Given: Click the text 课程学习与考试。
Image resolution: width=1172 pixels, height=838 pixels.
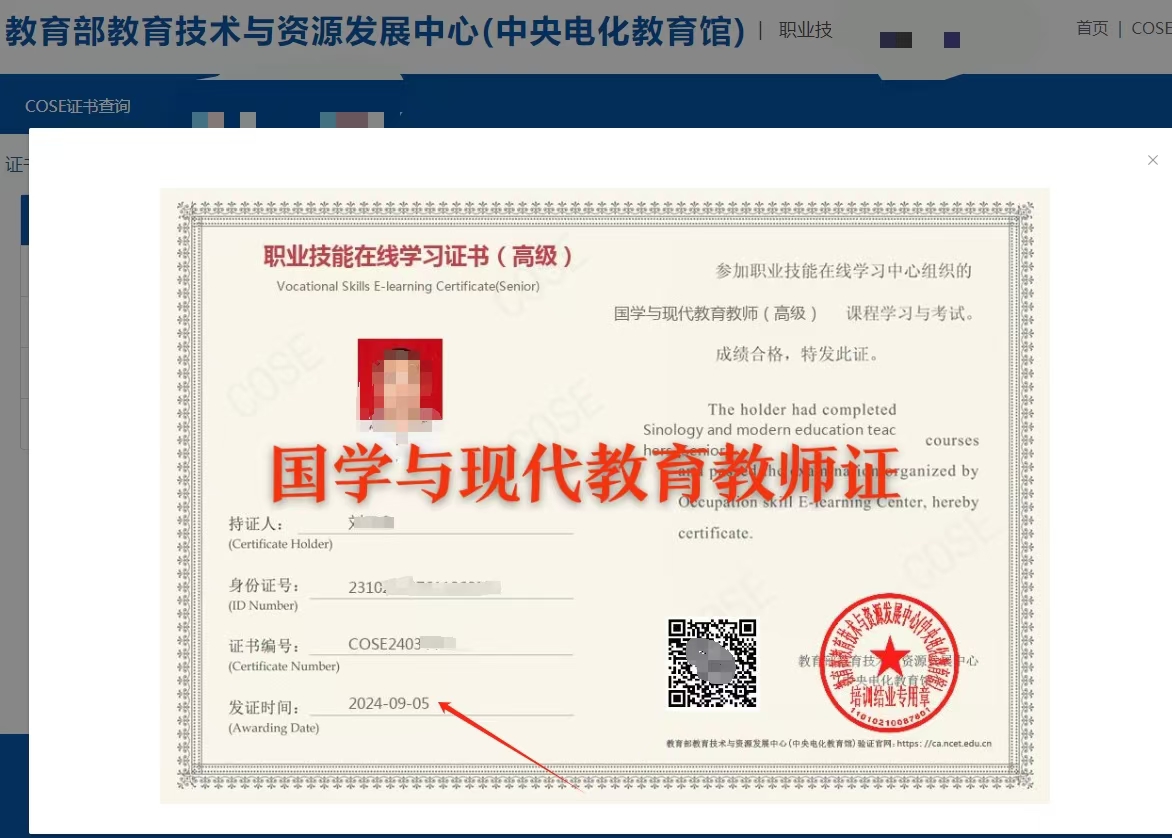Looking at the screenshot, I should [912, 313].
